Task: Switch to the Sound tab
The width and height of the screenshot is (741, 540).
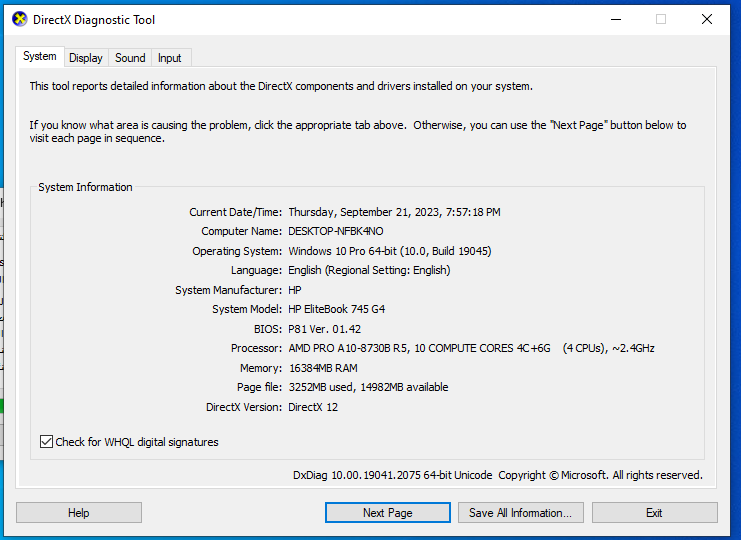Action: tap(130, 58)
